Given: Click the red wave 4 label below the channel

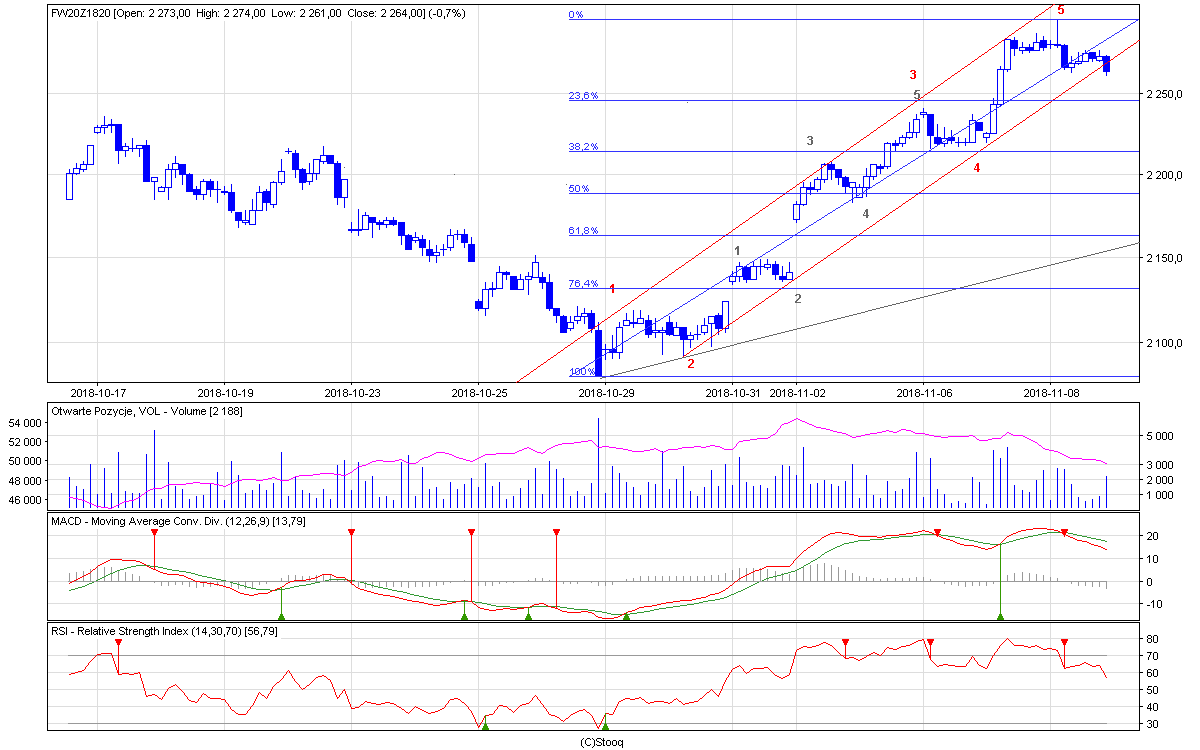Looking at the screenshot, I should [976, 168].
